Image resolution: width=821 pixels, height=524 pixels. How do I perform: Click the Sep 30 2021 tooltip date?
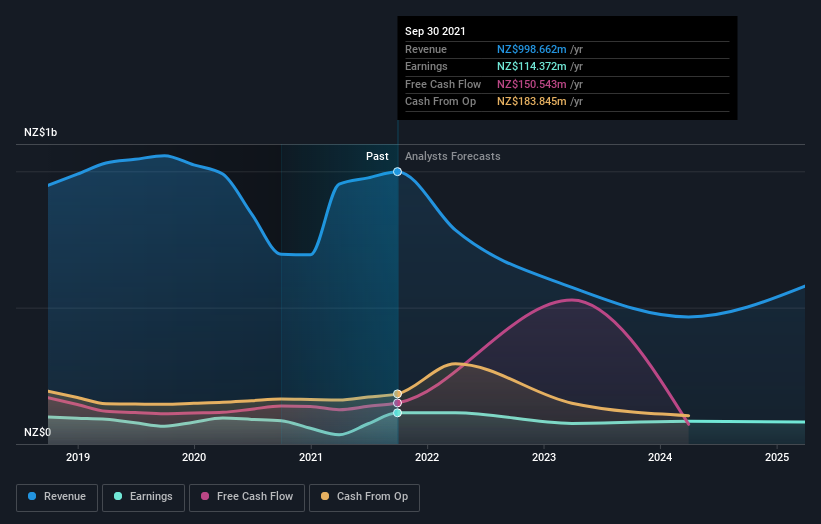435,31
